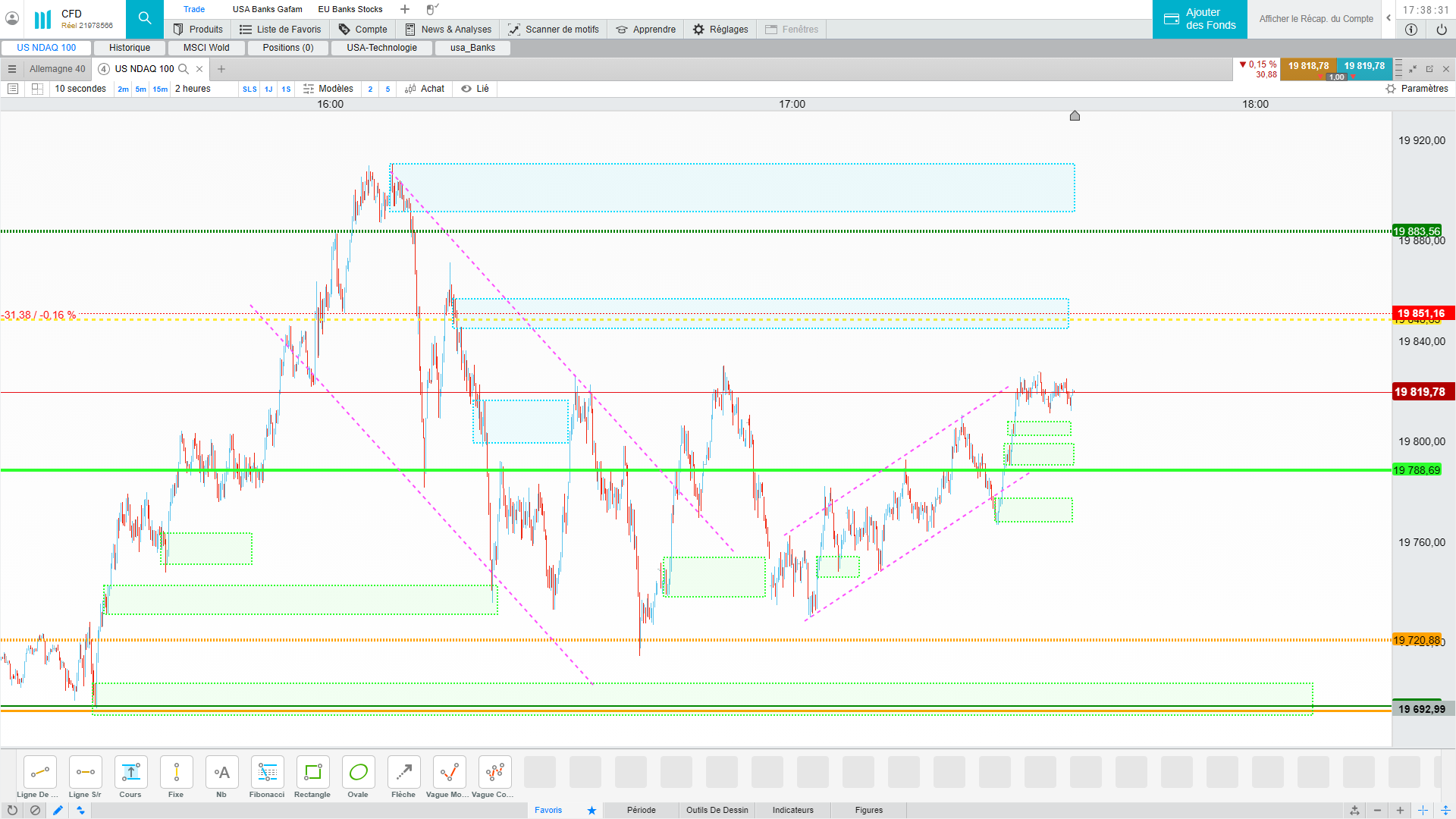
Task: Click Ajouter des Fonds button
Action: click(1200, 19)
